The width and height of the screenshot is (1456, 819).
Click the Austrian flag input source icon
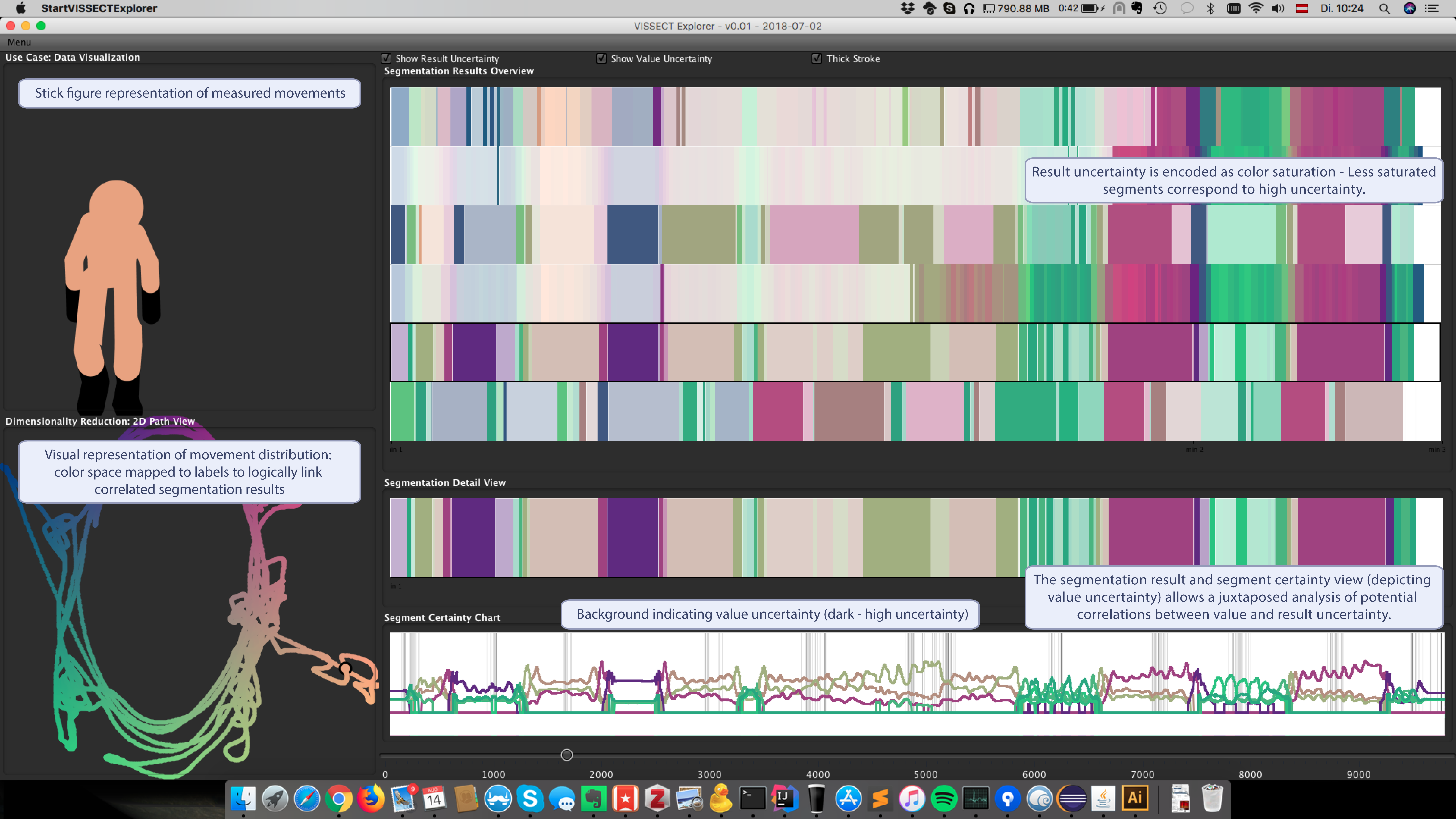pyautogui.click(x=1302, y=9)
